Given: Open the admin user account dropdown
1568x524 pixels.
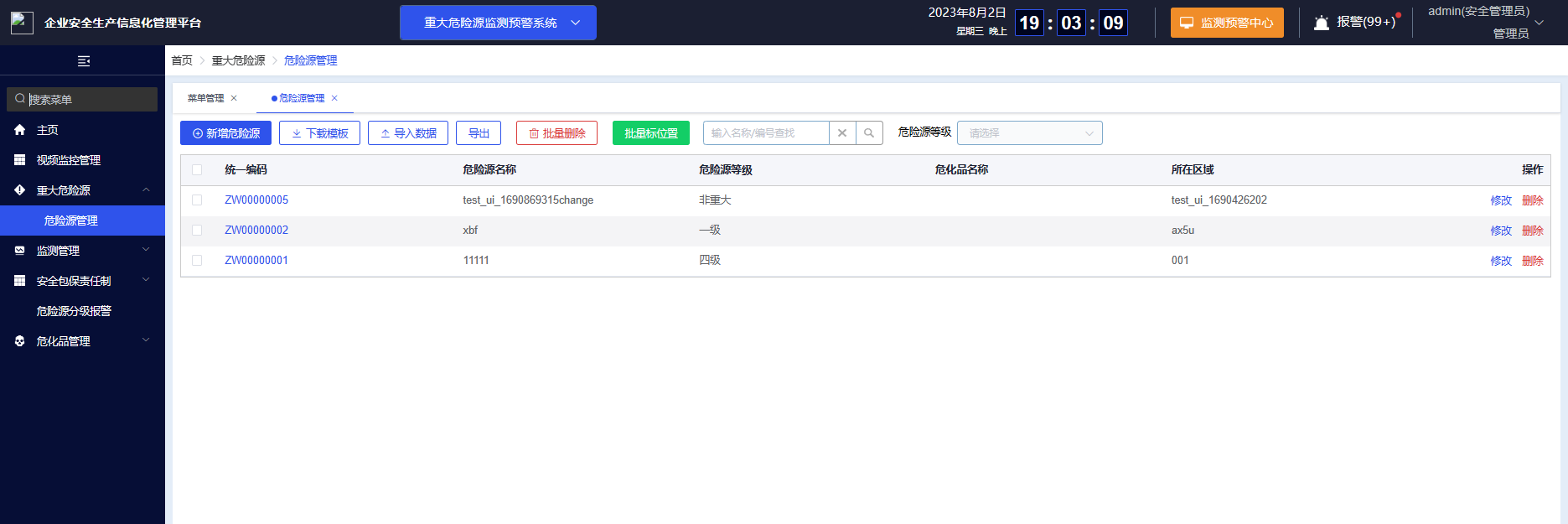Looking at the screenshot, I should tap(1485, 22).
